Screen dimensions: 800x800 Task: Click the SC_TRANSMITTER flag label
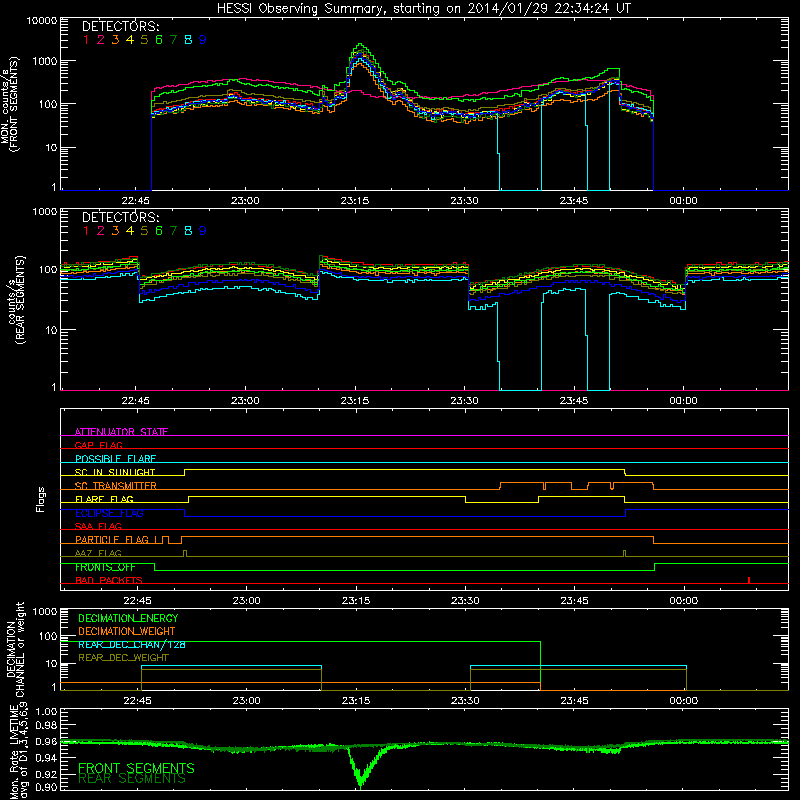coord(116,485)
